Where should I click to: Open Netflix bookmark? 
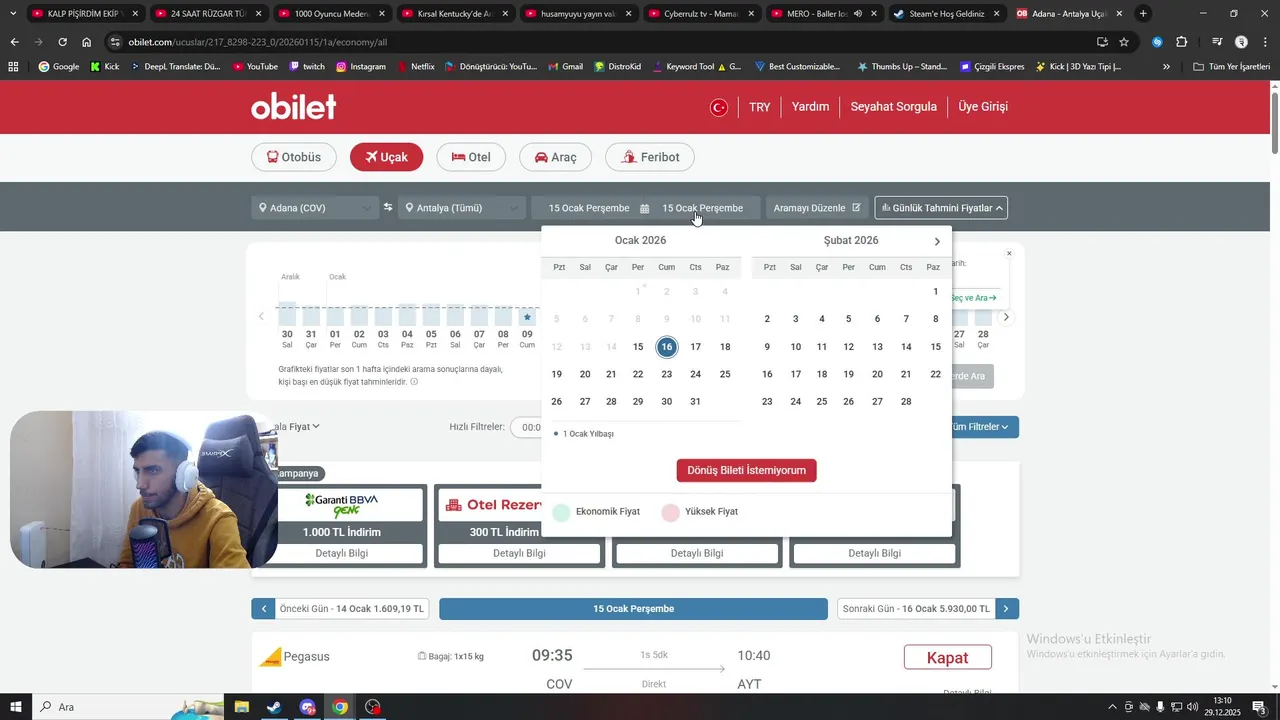coord(414,66)
